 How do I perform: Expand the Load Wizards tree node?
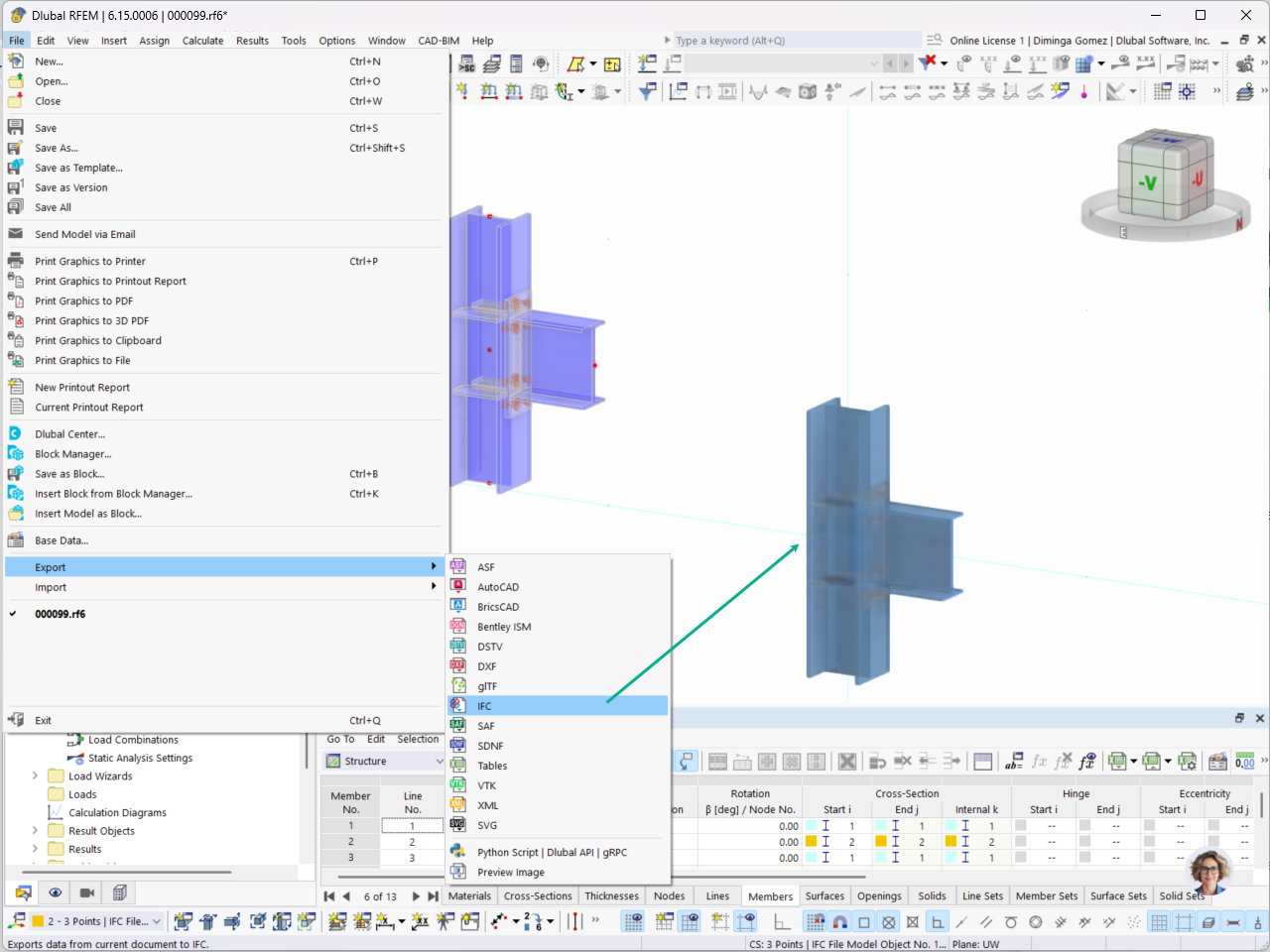click(x=35, y=775)
